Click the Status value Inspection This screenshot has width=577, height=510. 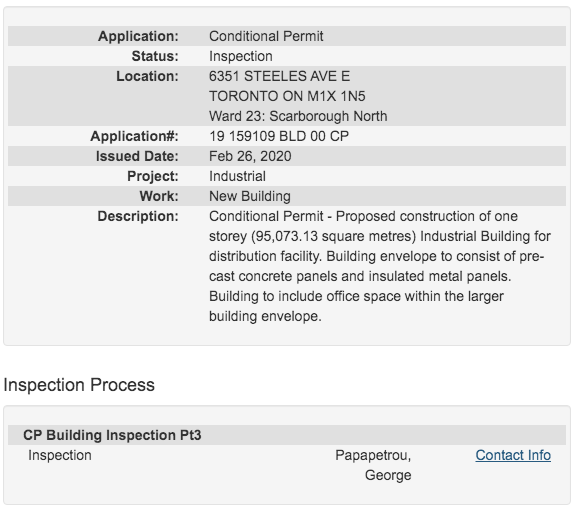coord(241,56)
